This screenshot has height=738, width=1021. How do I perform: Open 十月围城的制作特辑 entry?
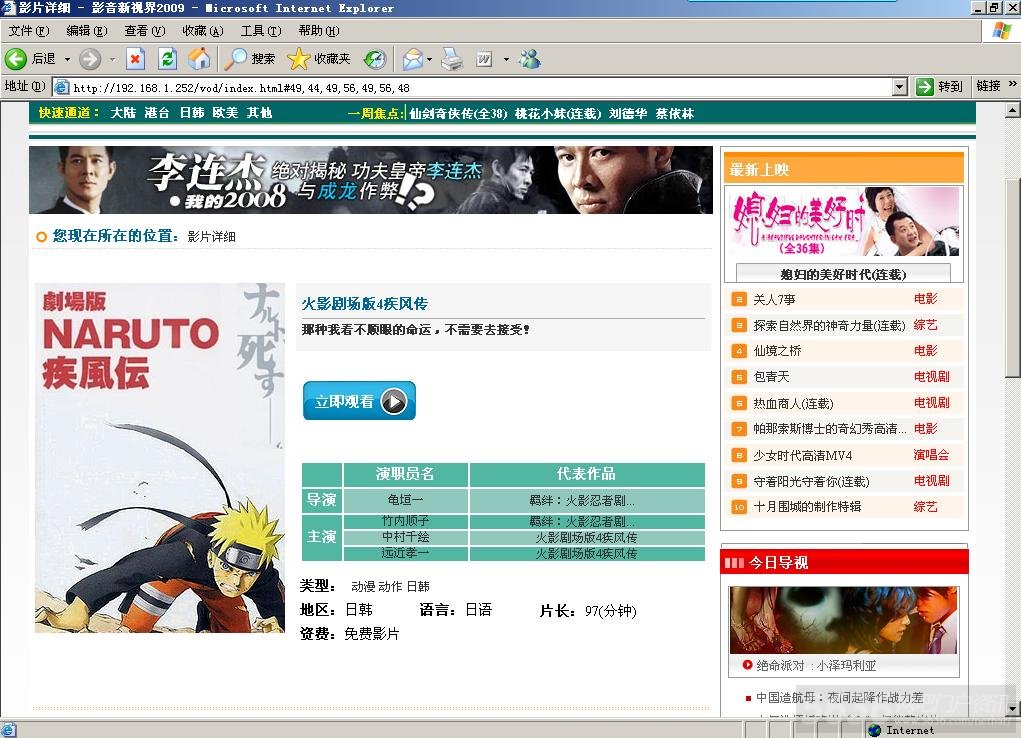(x=807, y=507)
